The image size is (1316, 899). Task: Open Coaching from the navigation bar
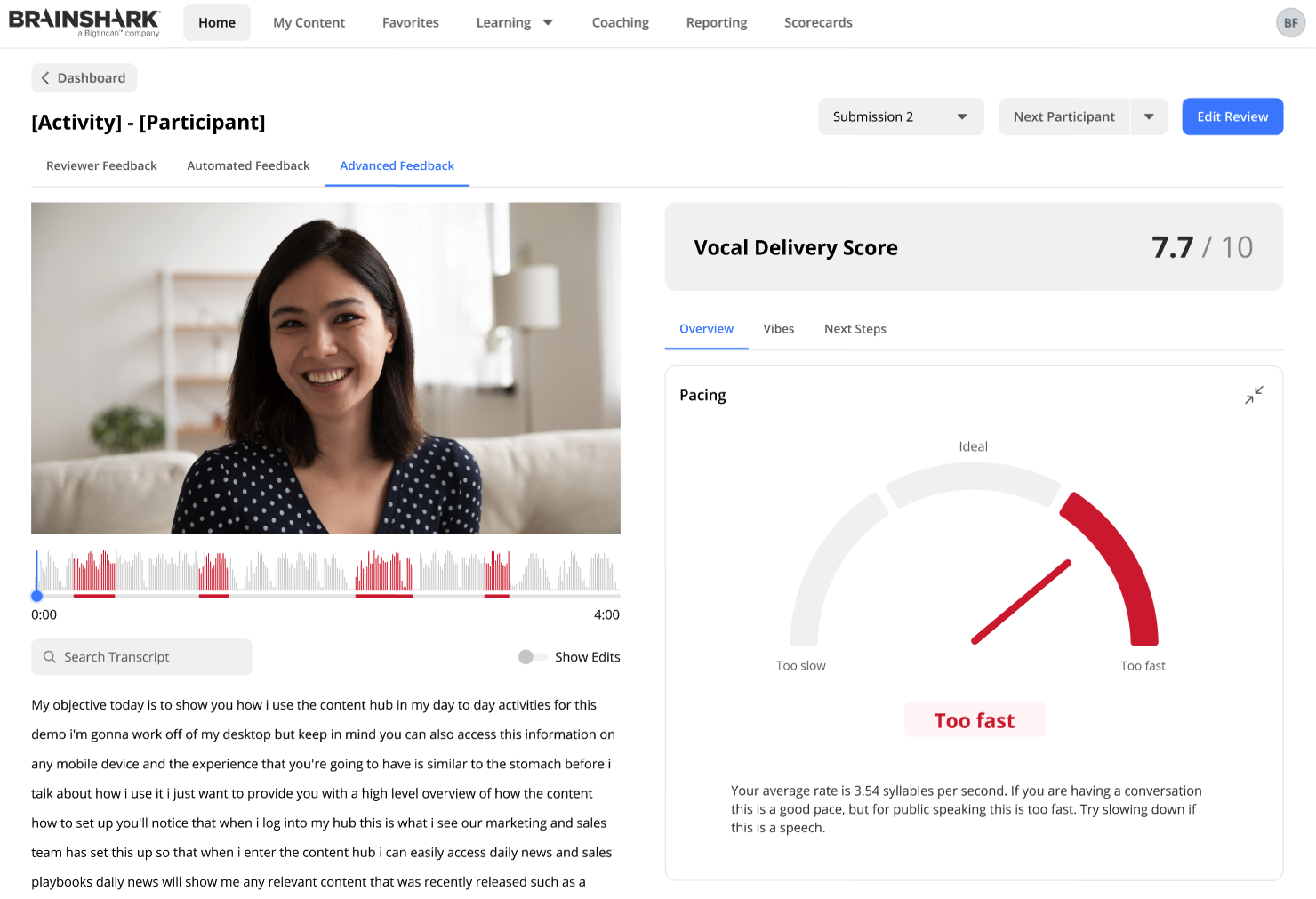(x=620, y=22)
